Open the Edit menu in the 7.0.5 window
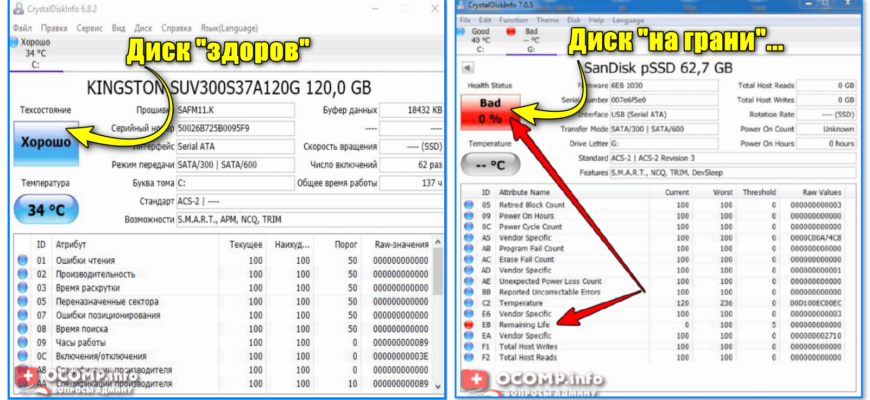 pyautogui.click(x=484, y=20)
